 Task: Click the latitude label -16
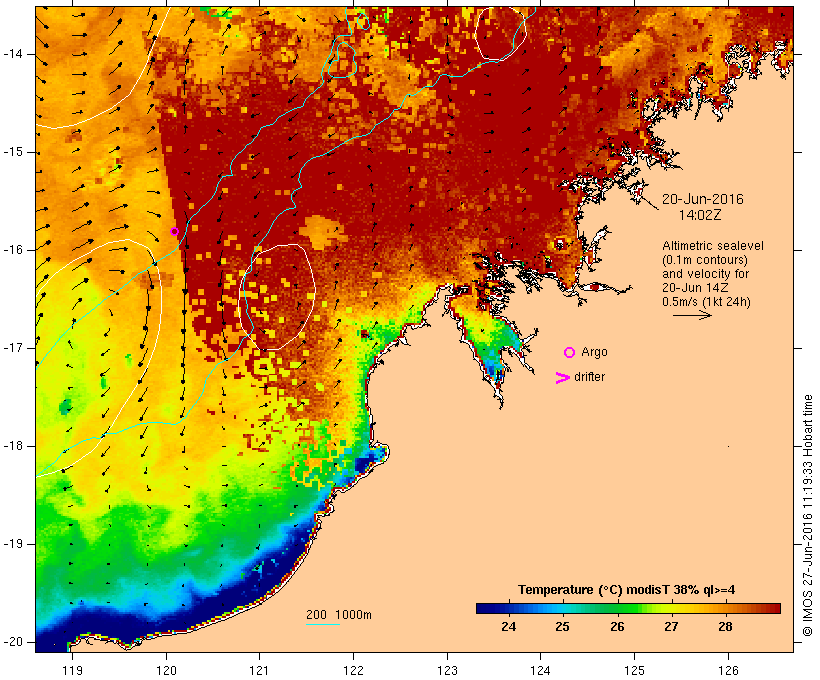click(12, 250)
